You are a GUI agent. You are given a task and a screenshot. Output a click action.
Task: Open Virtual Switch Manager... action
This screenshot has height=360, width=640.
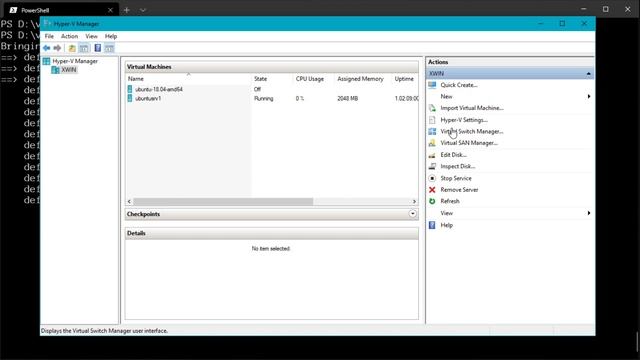pos(472,131)
